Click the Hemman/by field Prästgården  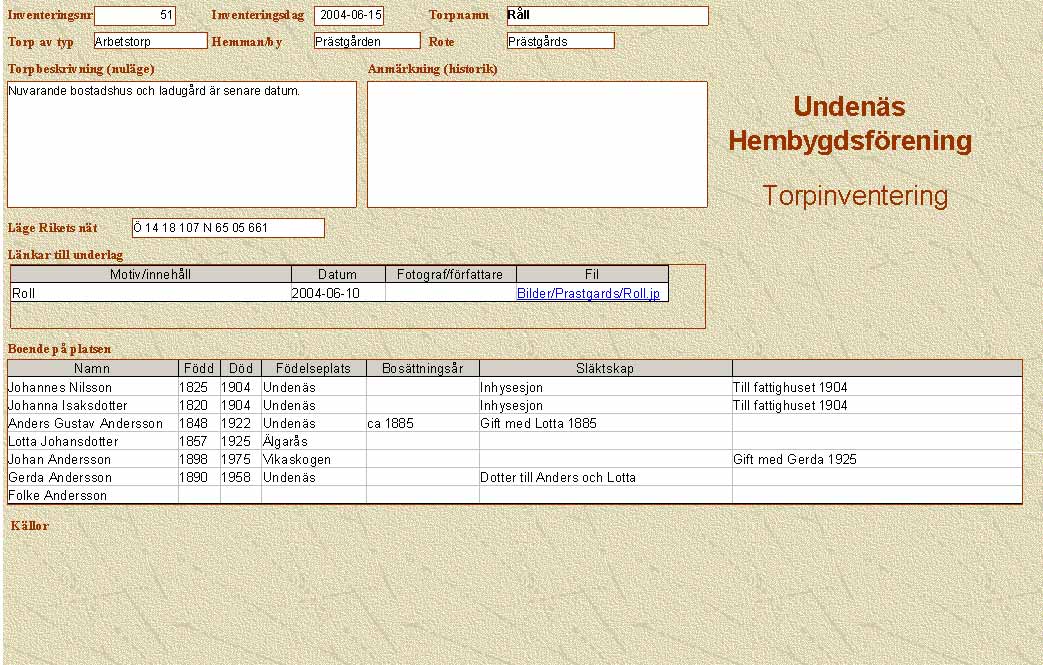tap(366, 41)
